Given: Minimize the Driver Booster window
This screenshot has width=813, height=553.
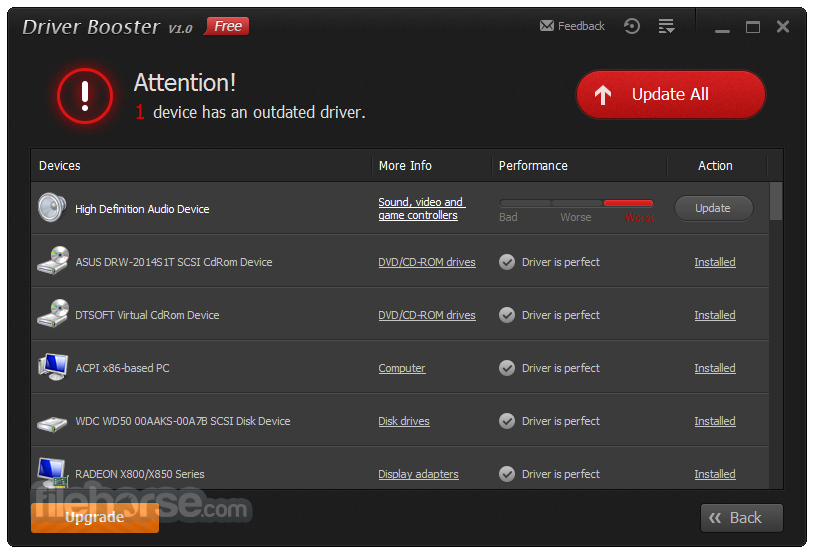Looking at the screenshot, I should [x=722, y=30].
